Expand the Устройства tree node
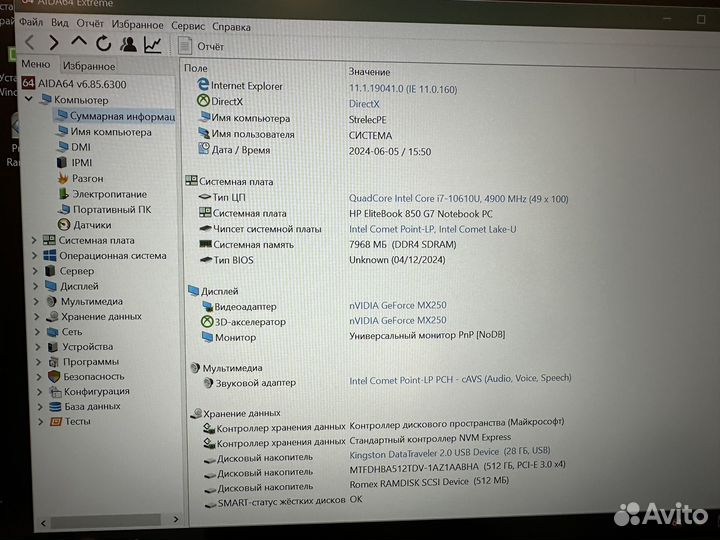This screenshot has width=720, height=540. click(39, 347)
